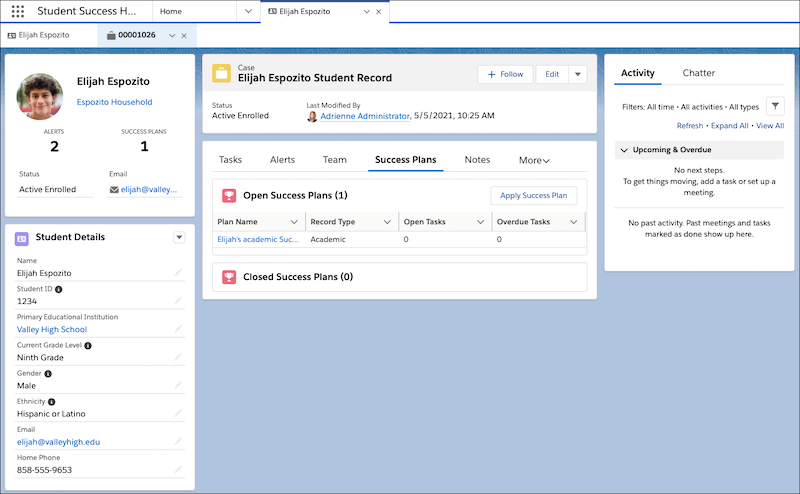Screen dimensions: 800x494
Task: Click the Student ID info icon
Action: (x=58, y=289)
